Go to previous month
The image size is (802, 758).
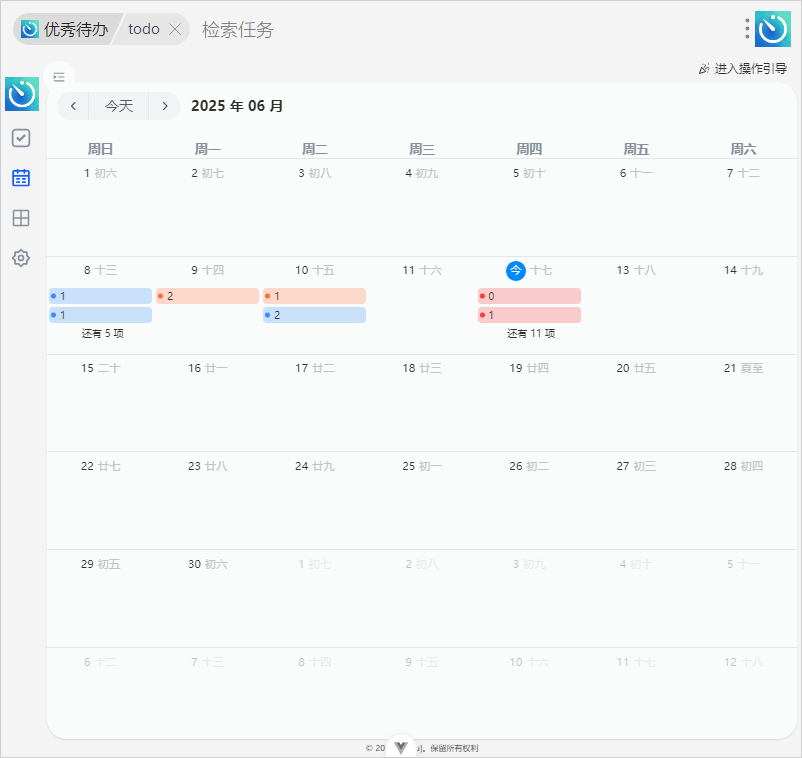pyautogui.click(x=73, y=106)
